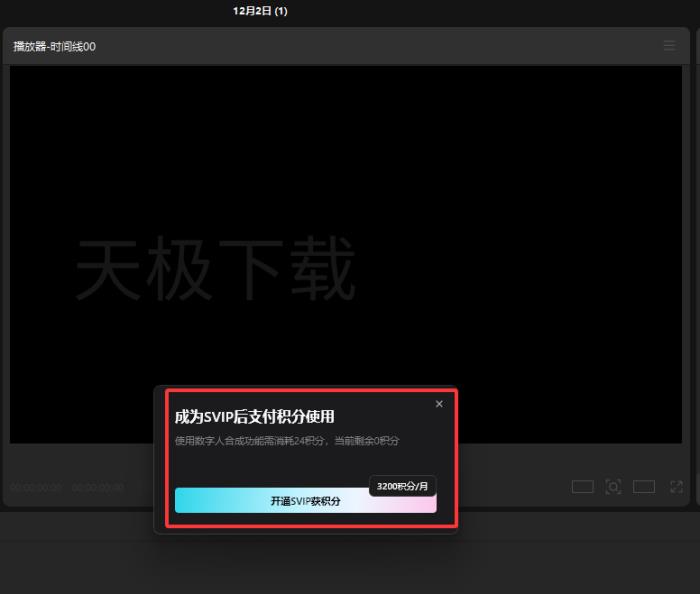Click empty timeline area below the player
Viewport: 700px width, 594px height.
coord(350,560)
